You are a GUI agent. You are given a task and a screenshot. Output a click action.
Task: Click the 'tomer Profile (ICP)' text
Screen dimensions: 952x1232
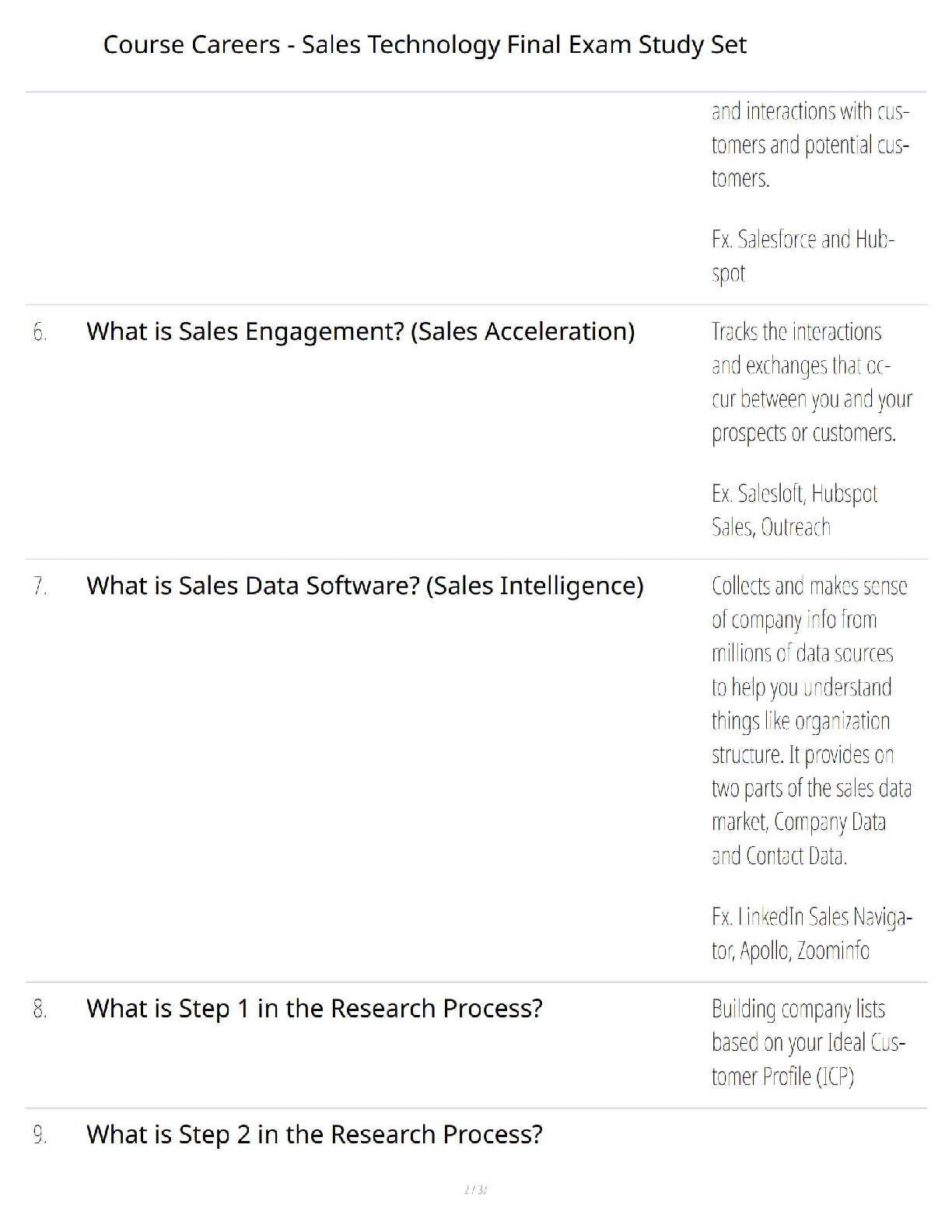tap(782, 1076)
